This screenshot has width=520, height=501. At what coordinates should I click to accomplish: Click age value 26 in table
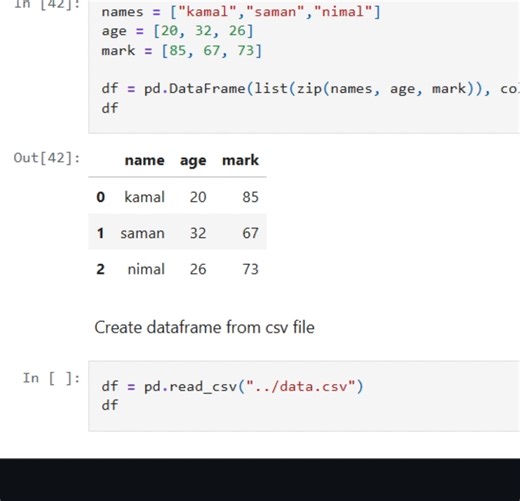(198, 269)
